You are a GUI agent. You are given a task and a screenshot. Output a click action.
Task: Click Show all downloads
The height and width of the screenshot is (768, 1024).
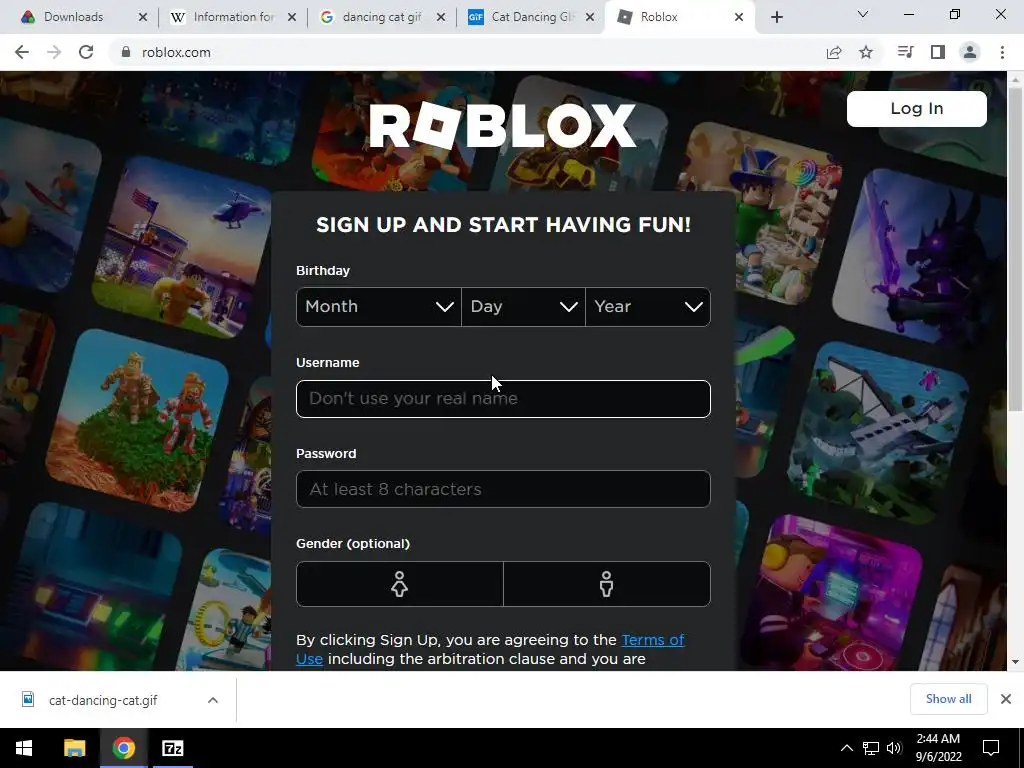click(948, 699)
